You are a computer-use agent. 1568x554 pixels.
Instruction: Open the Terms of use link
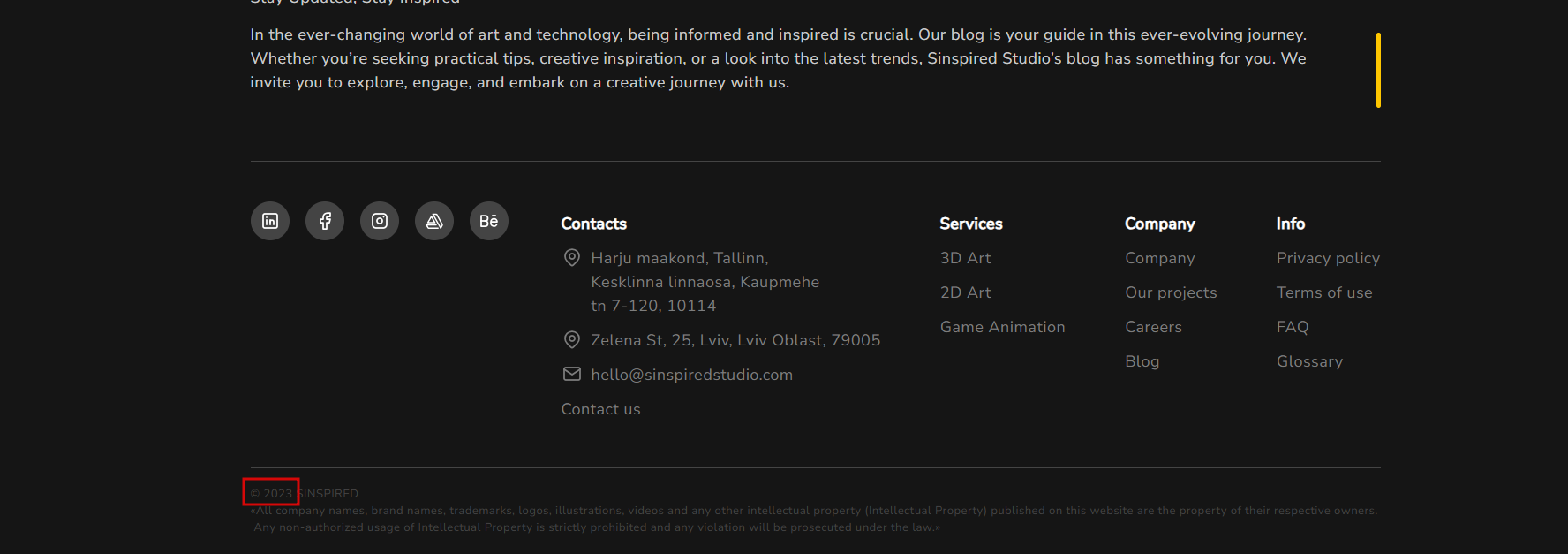[1324, 292]
